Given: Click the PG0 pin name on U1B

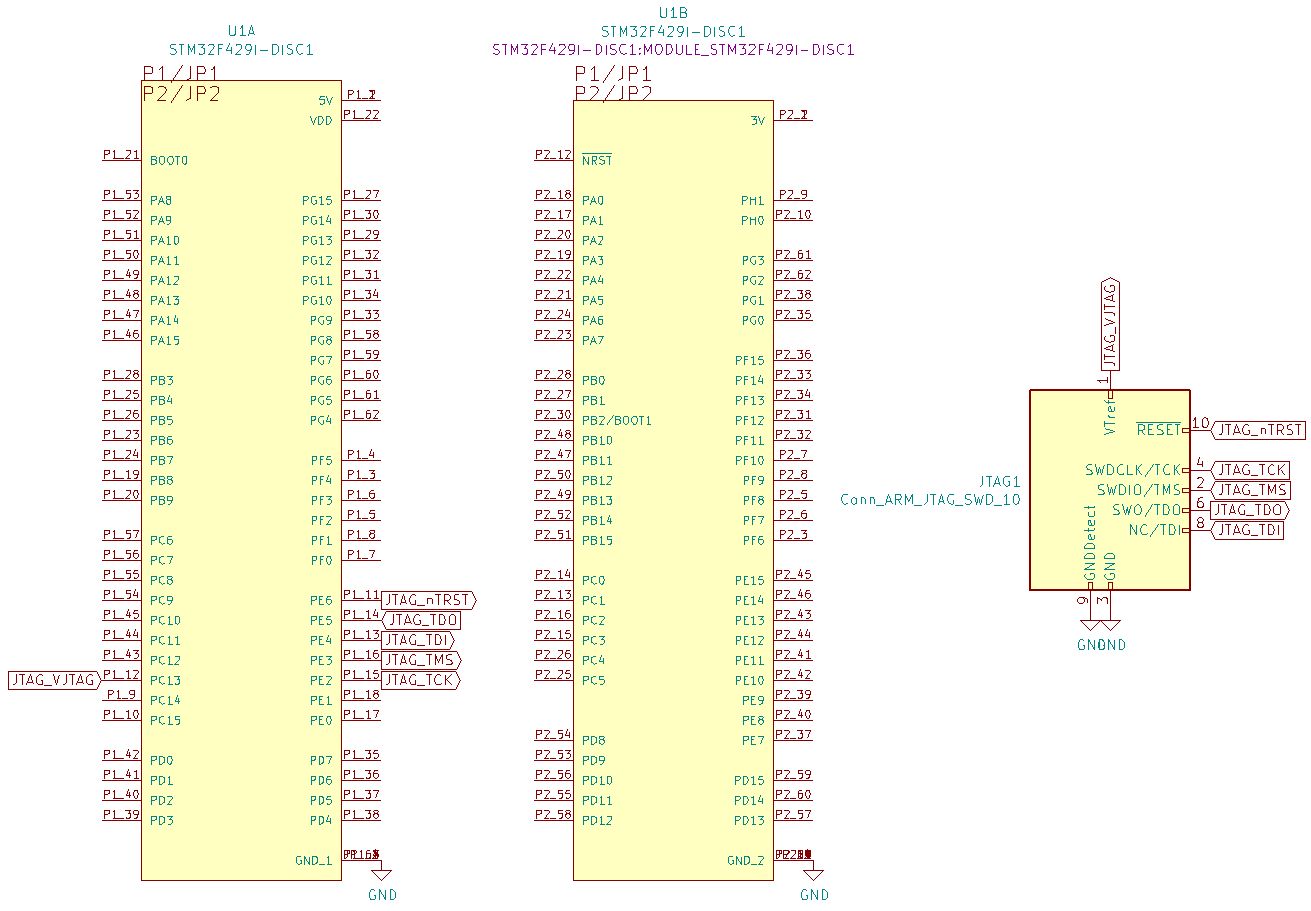Looking at the screenshot, I should coord(753,320).
